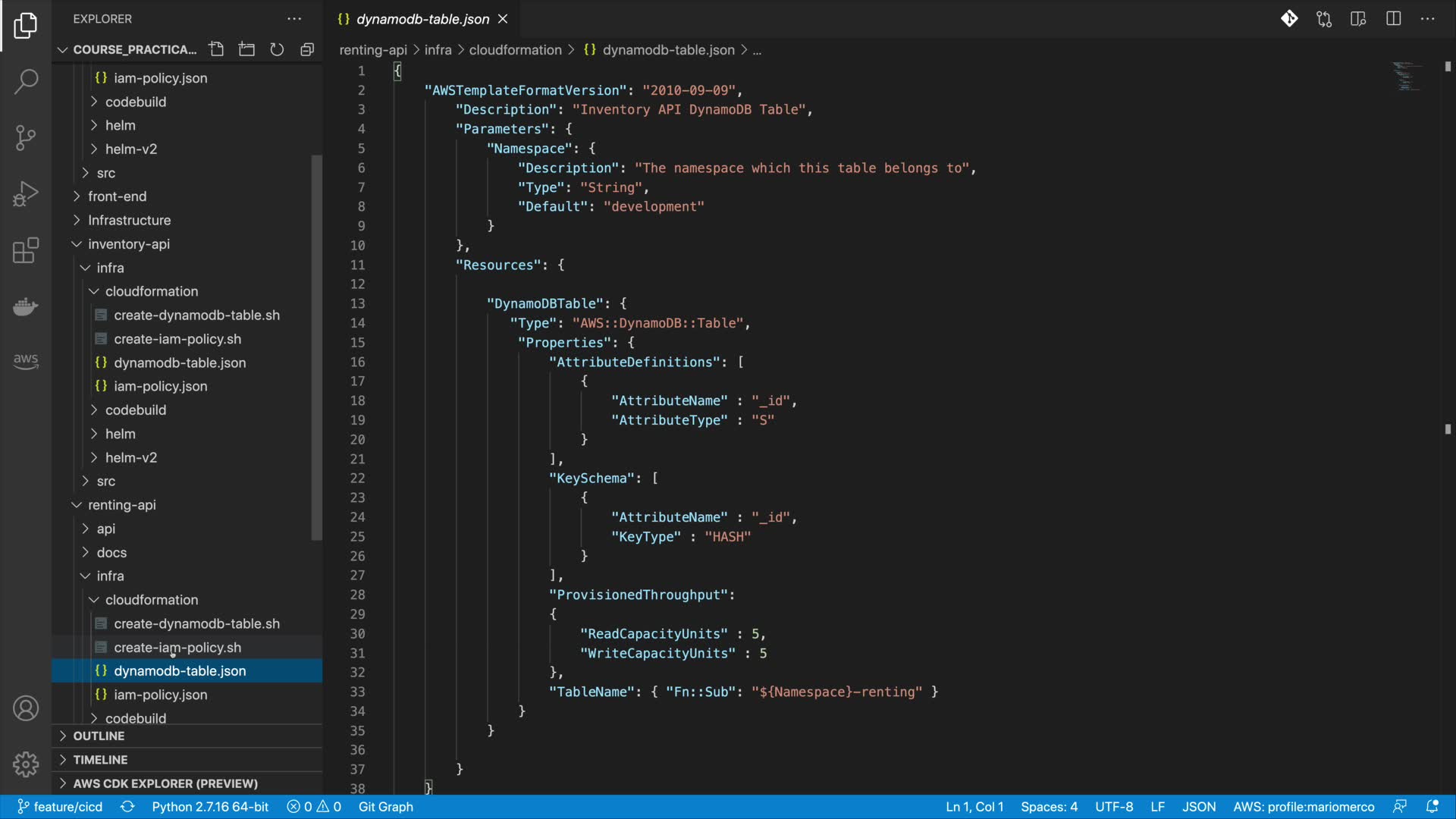This screenshot has height=819, width=1456.
Task: Open the Source Control view
Action: tap(26, 137)
